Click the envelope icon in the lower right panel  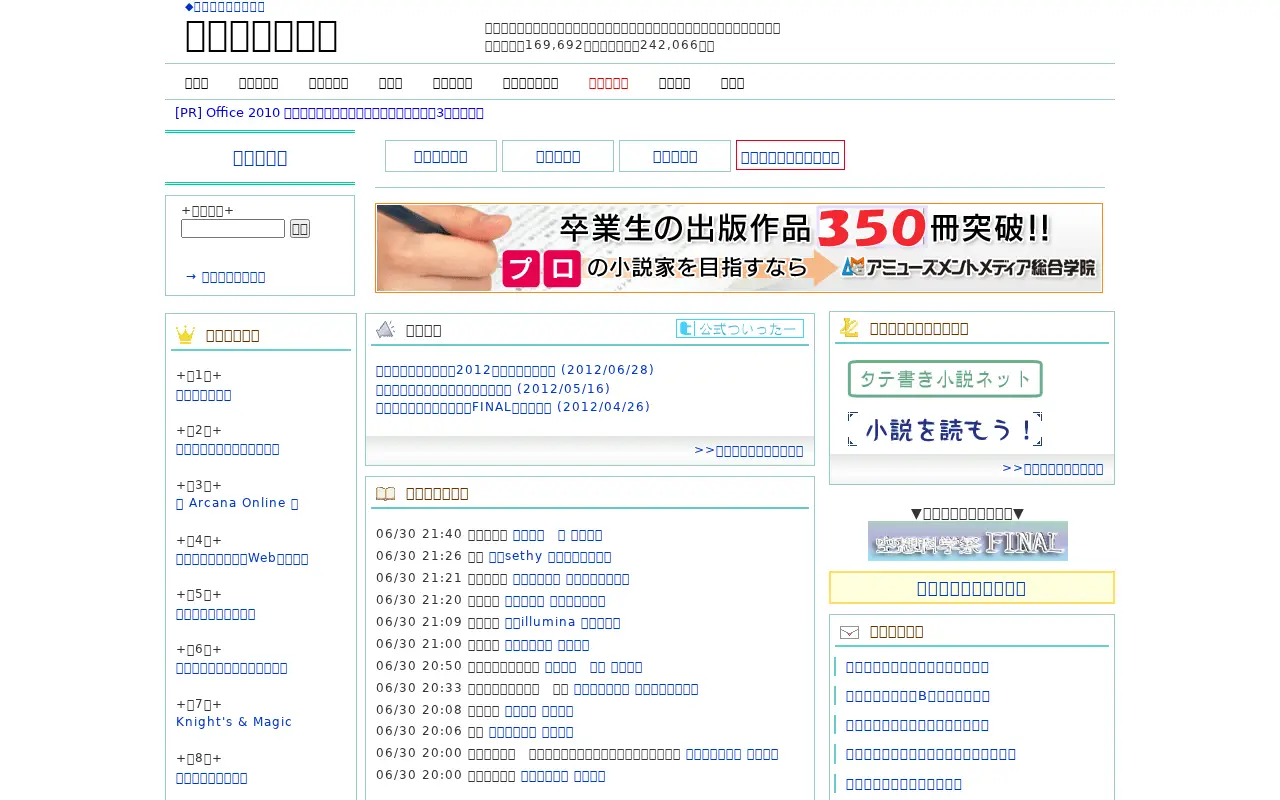coord(849,632)
